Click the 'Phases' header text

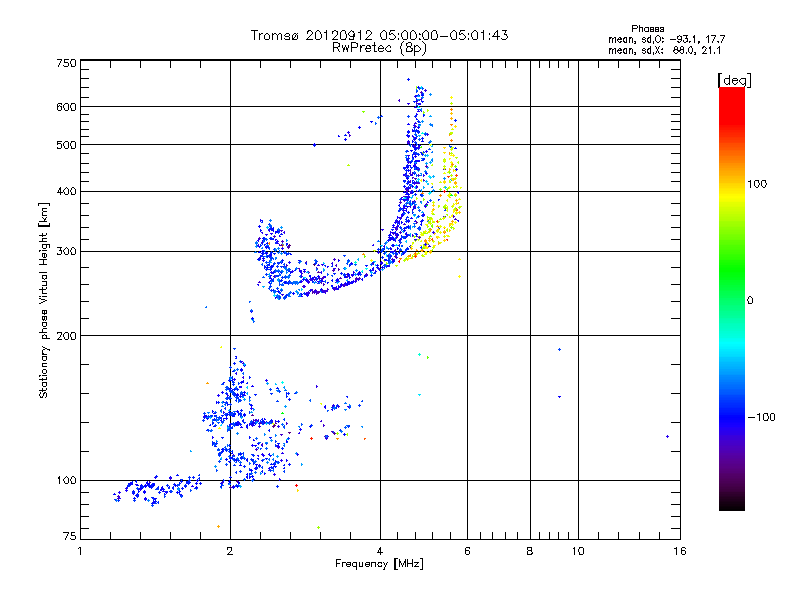pos(647,29)
